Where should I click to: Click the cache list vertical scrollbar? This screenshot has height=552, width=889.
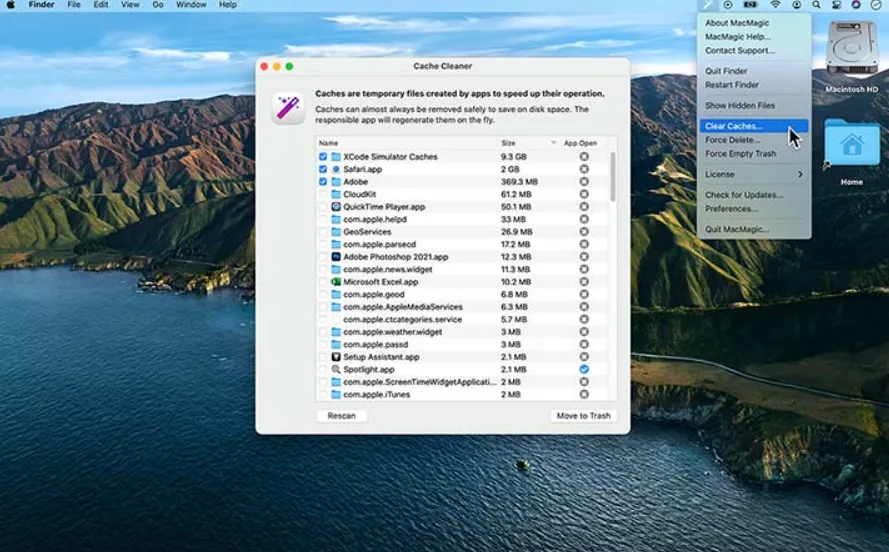pyautogui.click(x=612, y=176)
